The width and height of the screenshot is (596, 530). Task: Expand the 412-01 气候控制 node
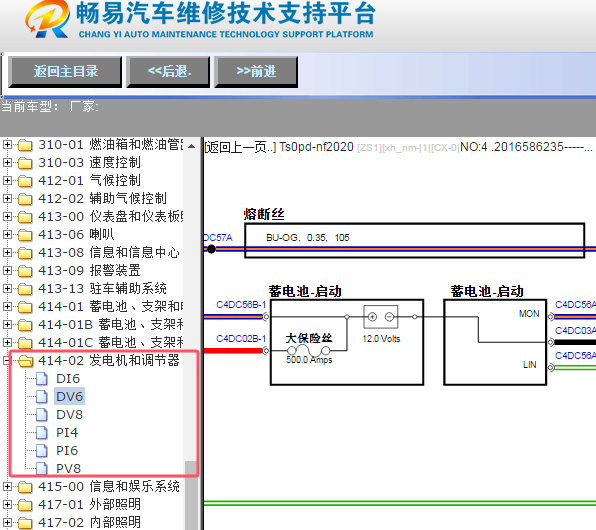coord(7,180)
